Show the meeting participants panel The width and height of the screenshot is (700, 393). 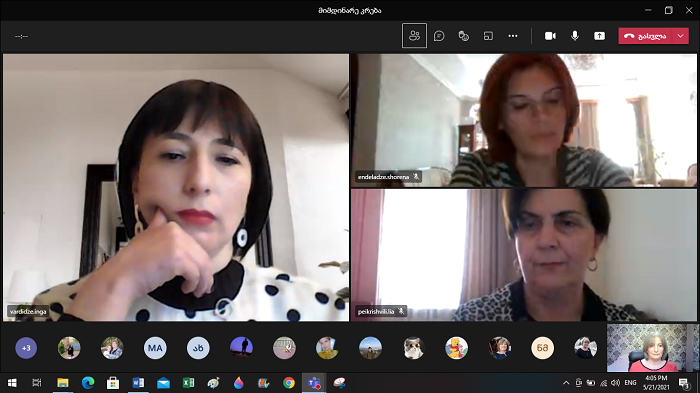point(414,36)
